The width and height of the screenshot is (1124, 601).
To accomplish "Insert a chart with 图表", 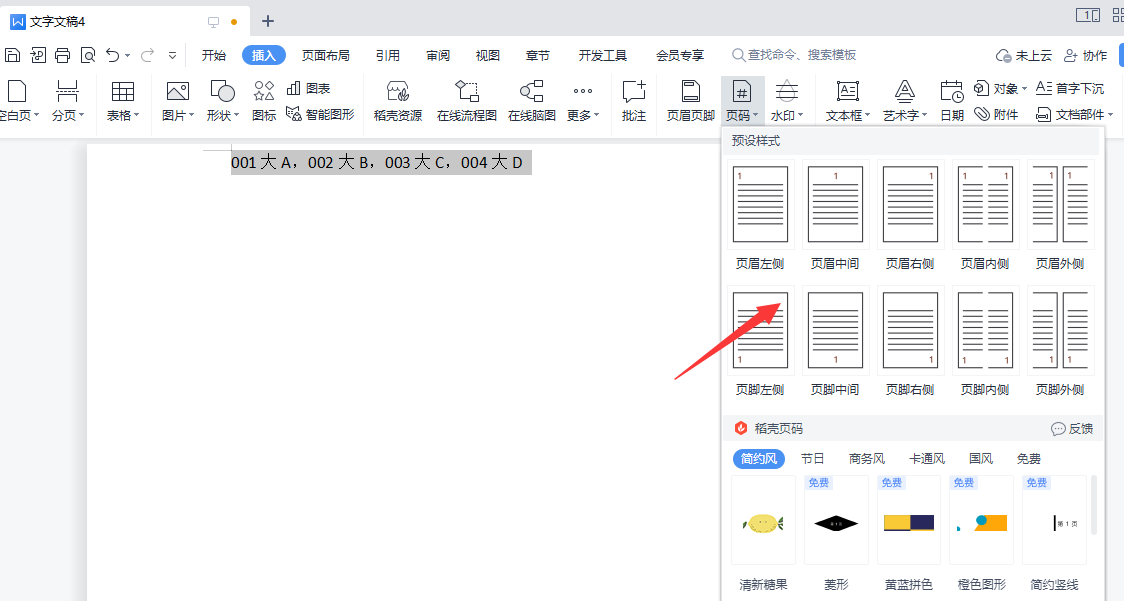I will (308, 88).
